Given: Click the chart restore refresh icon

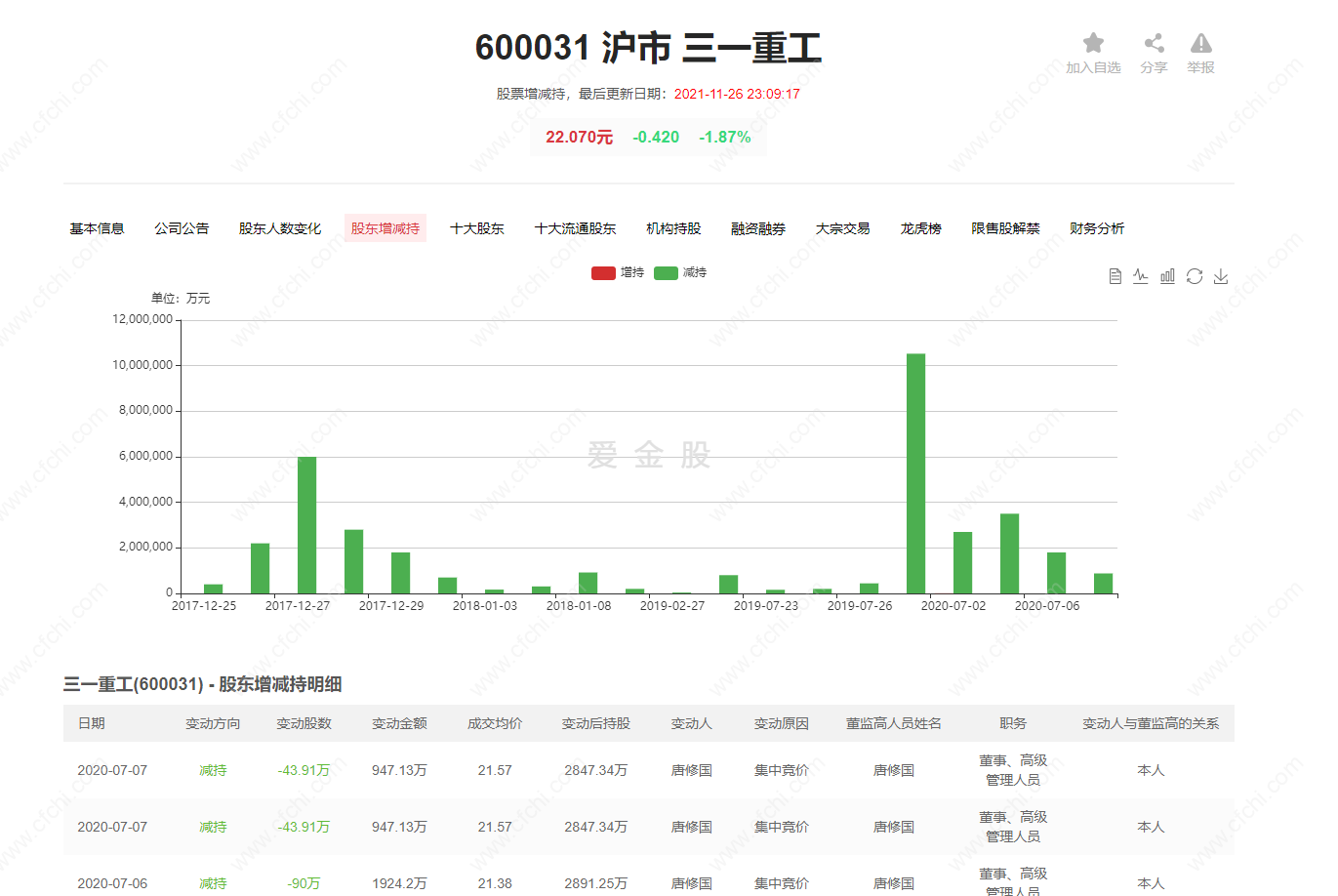Looking at the screenshot, I should coord(1195,276).
